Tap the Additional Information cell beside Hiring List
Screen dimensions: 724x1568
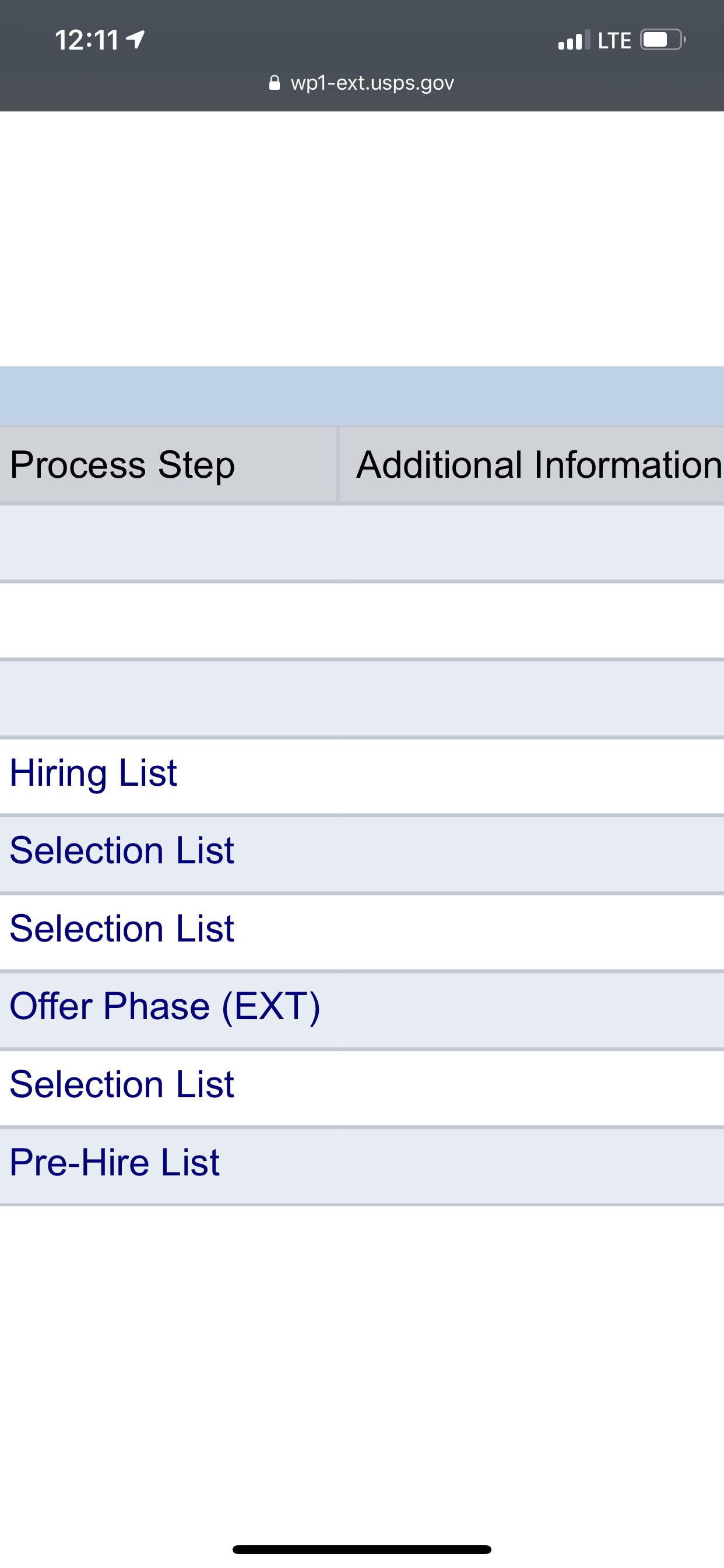click(x=529, y=772)
